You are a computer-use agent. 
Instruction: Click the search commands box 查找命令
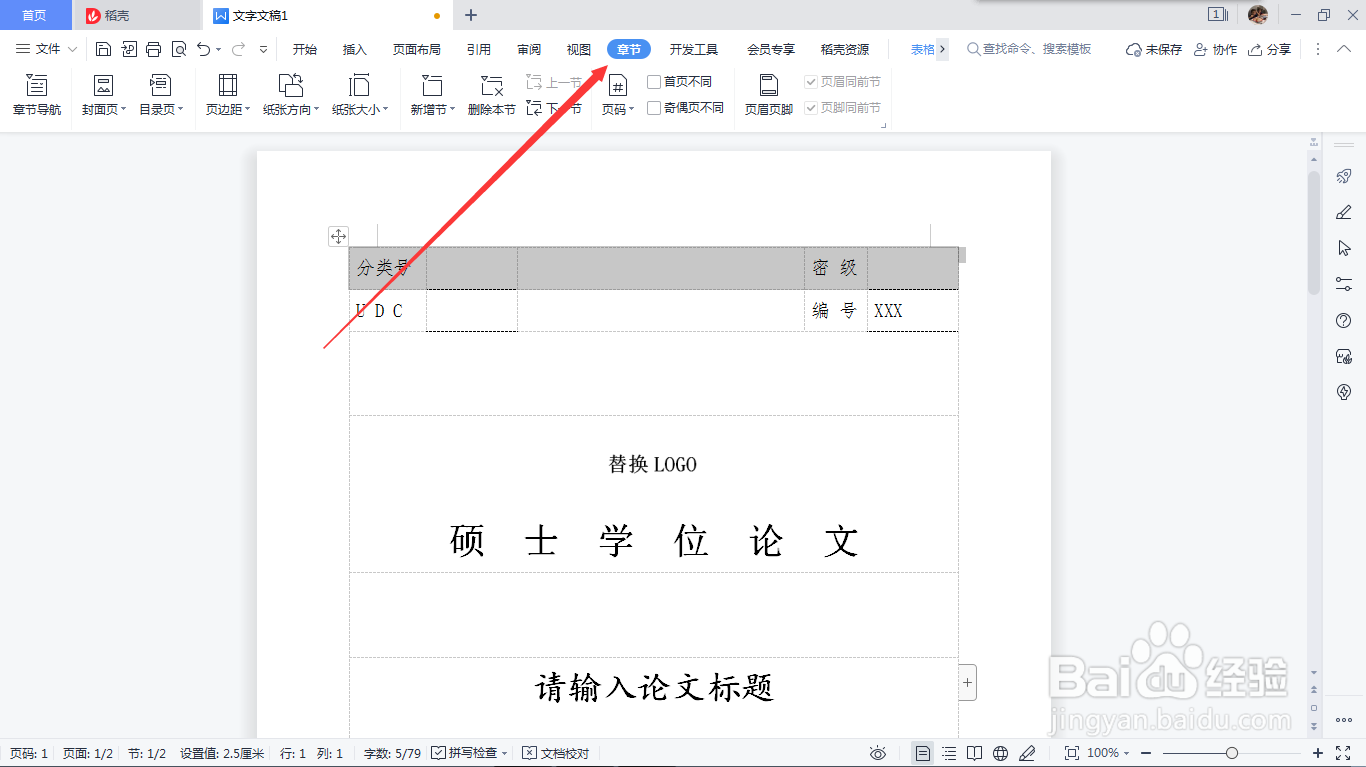pos(1030,49)
